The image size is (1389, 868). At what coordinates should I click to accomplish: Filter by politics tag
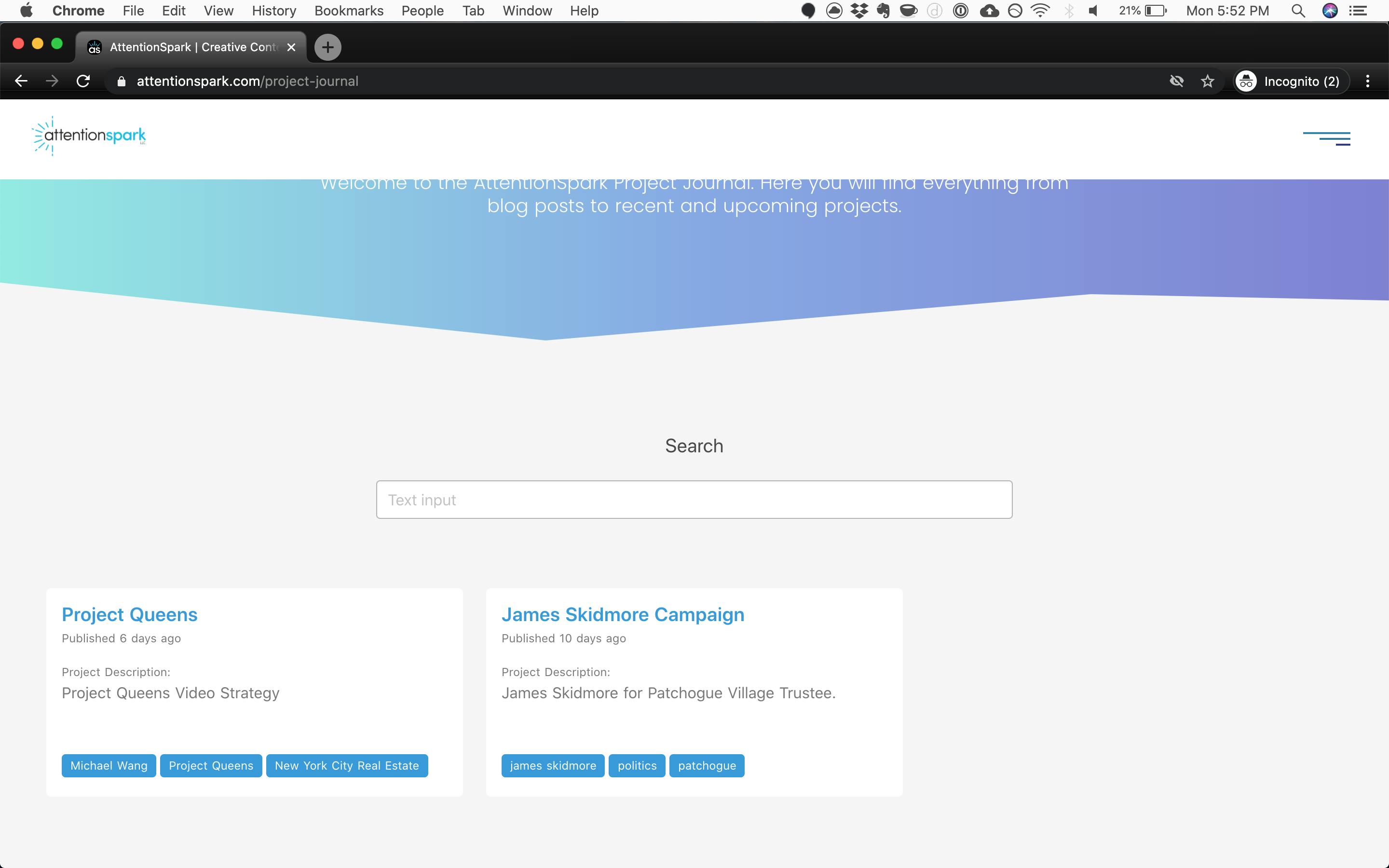coord(637,765)
